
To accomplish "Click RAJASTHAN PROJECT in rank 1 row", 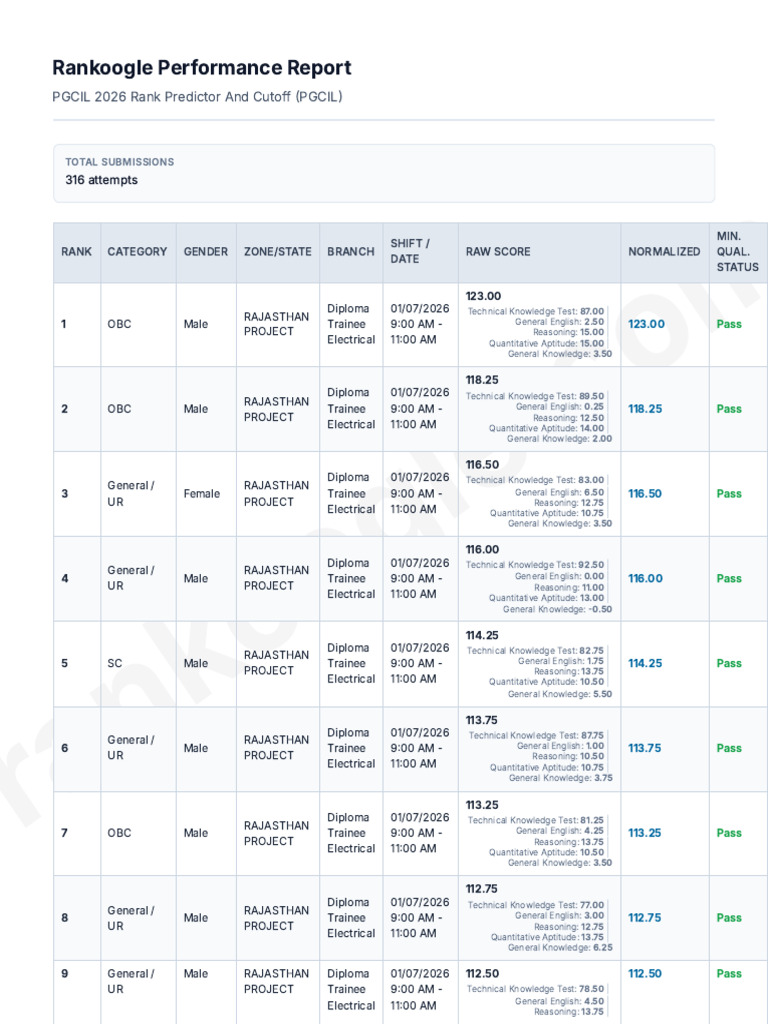I will [x=276, y=324].
